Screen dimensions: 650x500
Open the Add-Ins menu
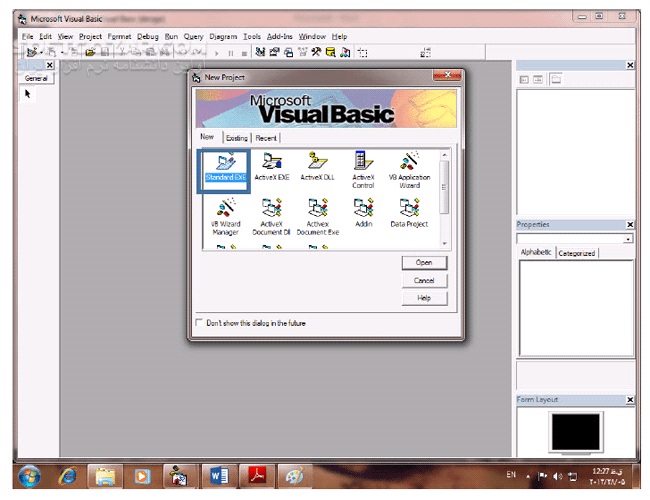280,36
